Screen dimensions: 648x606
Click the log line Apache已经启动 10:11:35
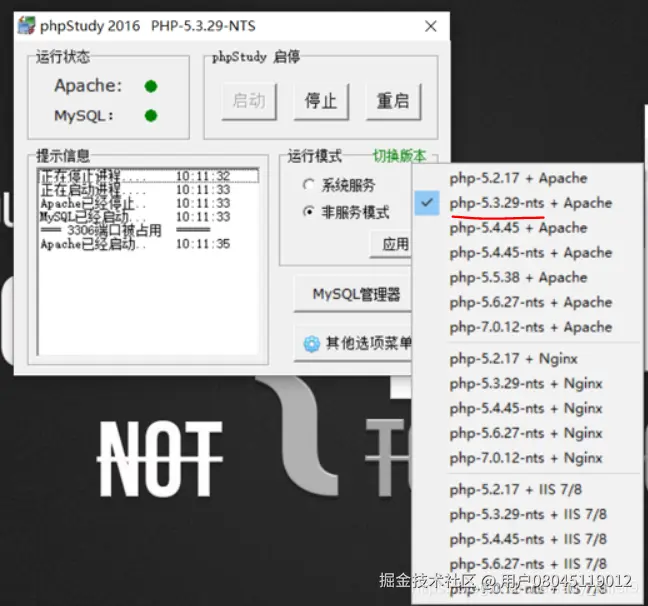coord(148,244)
